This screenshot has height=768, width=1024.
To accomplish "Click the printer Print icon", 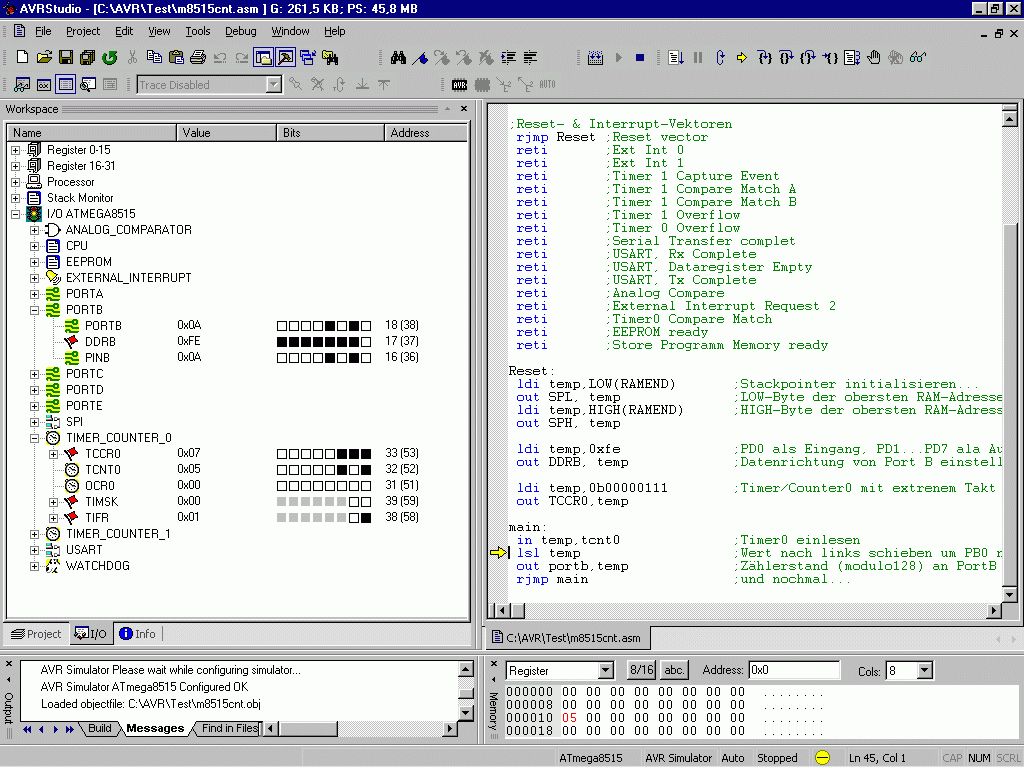I will 198,58.
